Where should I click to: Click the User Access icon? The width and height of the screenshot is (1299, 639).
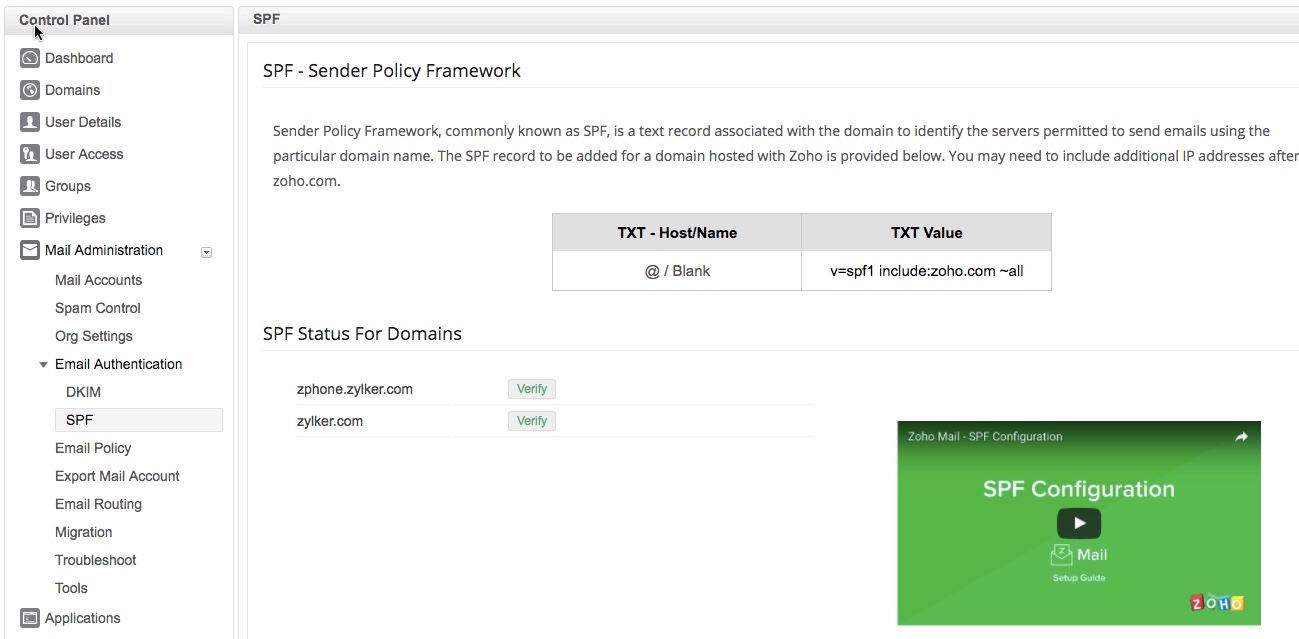pos(30,154)
